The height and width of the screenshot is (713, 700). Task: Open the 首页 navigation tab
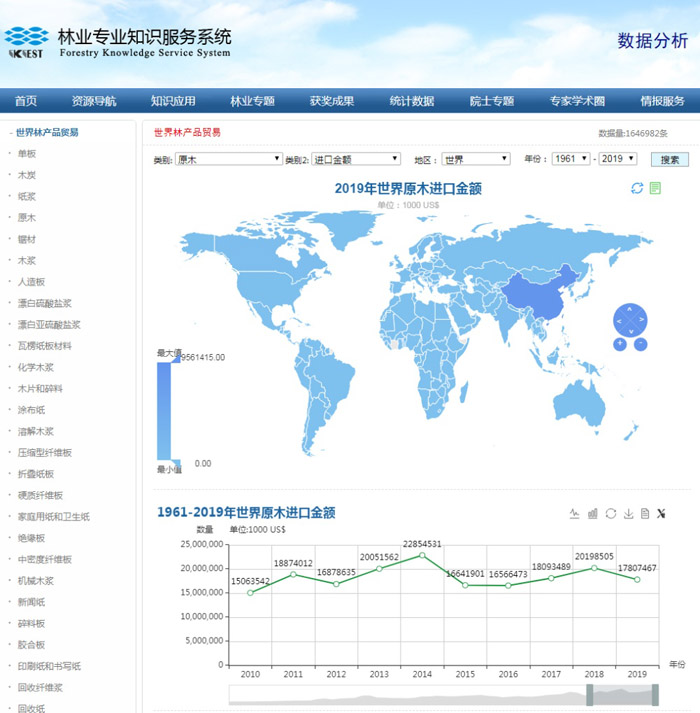tap(26, 100)
